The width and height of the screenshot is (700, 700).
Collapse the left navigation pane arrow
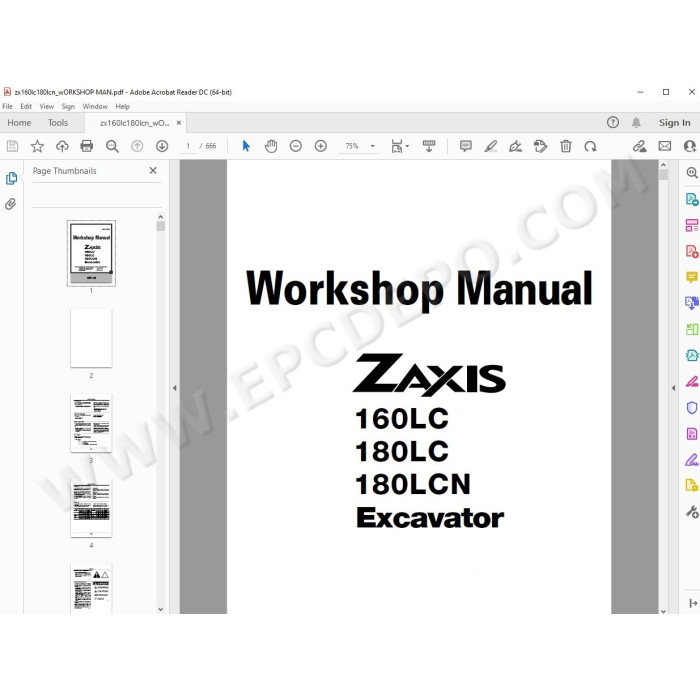[175, 388]
